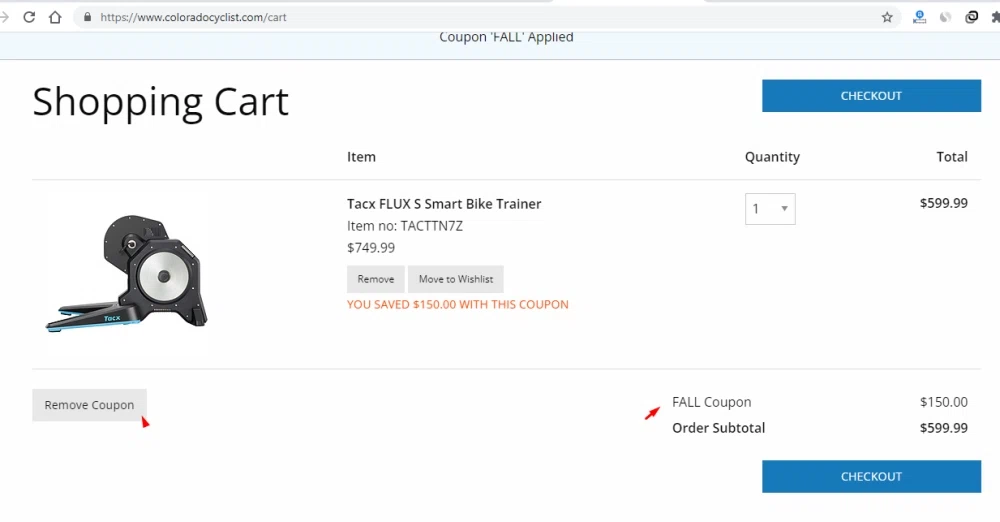Image resolution: width=1000 pixels, height=522 pixels.
Task: Reload the page with the refresh icon
Action: click(29, 17)
